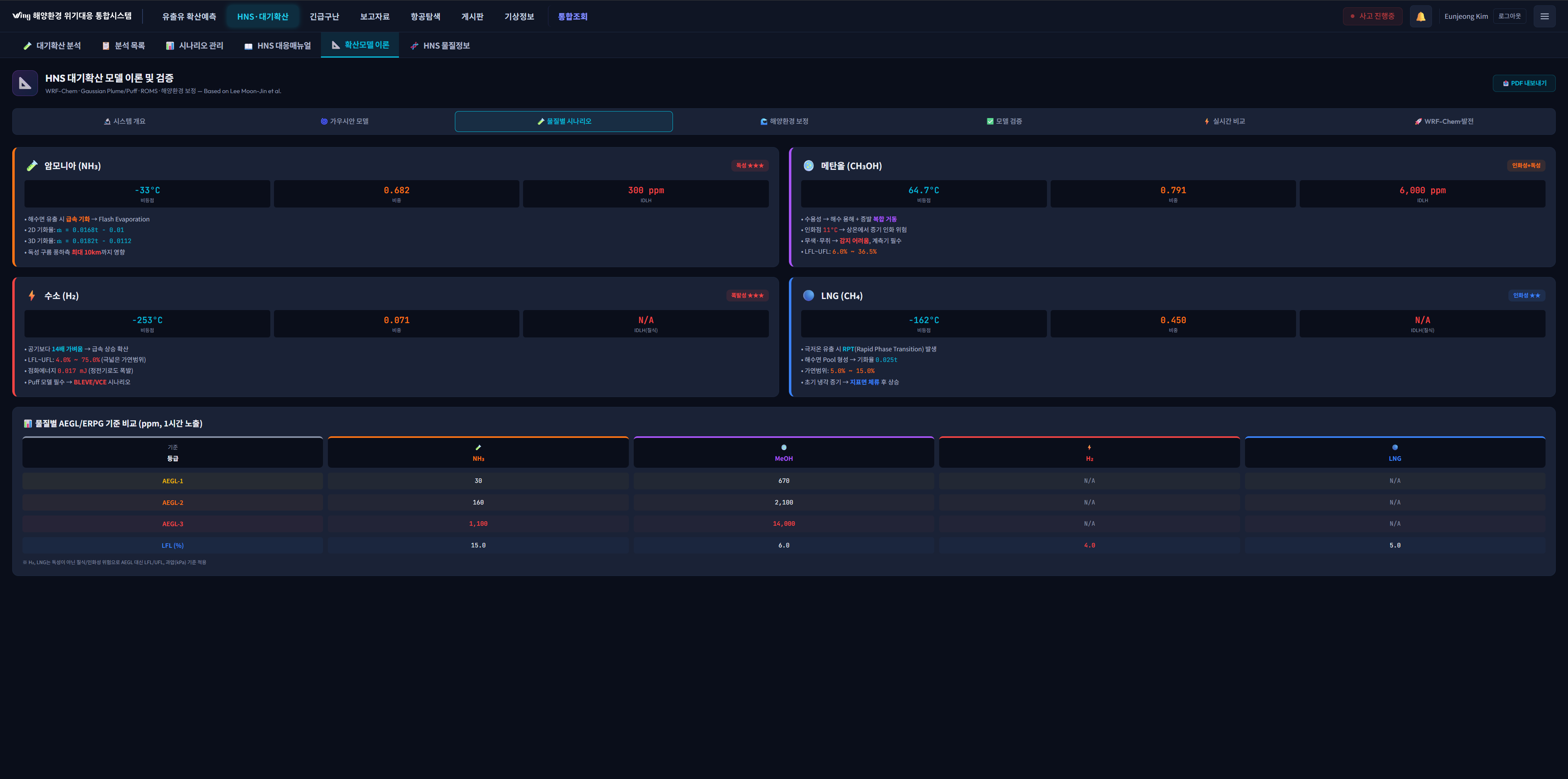Click the notification bell icon

(x=1420, y=16)
